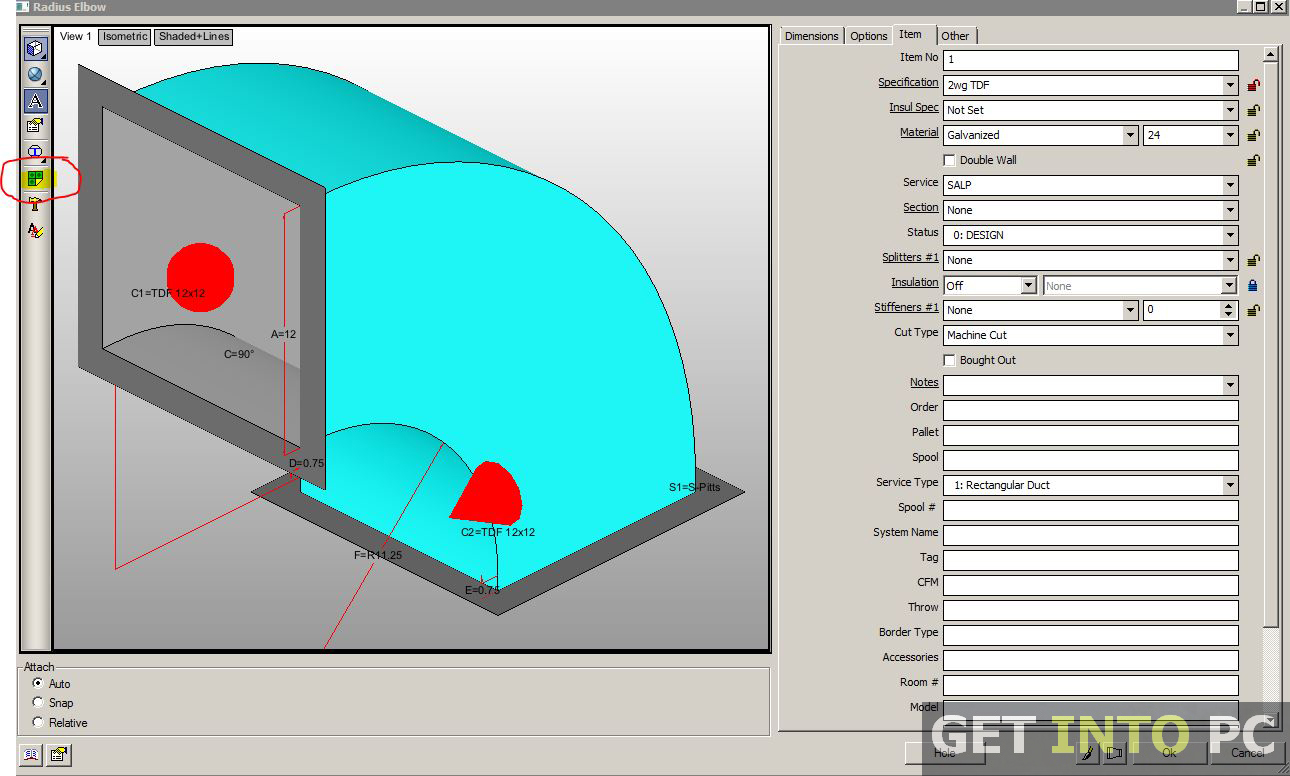Click the text edit pencil icon
The height and width of the screenshot is (776, 1290).
point(36,230)
